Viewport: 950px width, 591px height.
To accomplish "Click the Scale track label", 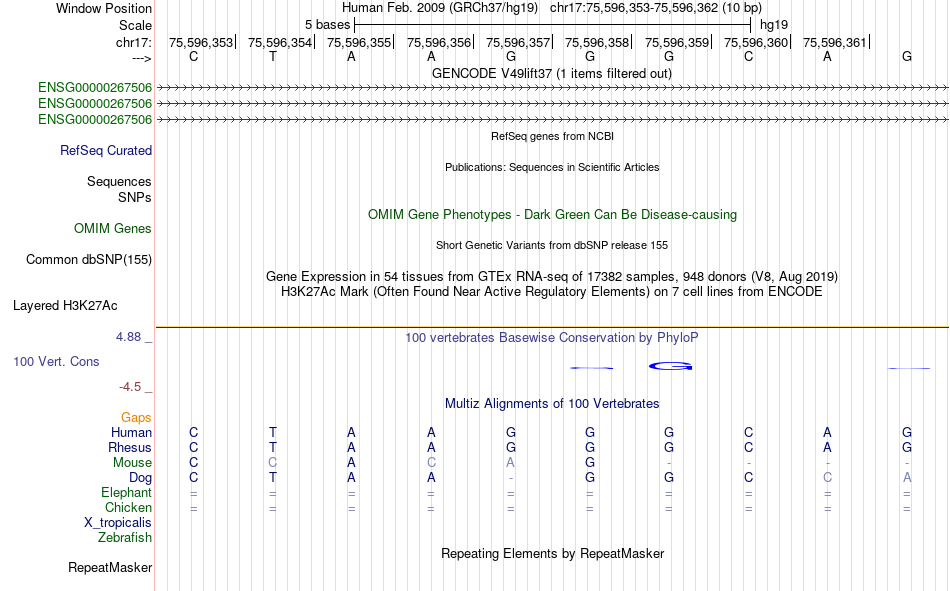I will pos(135,25).
